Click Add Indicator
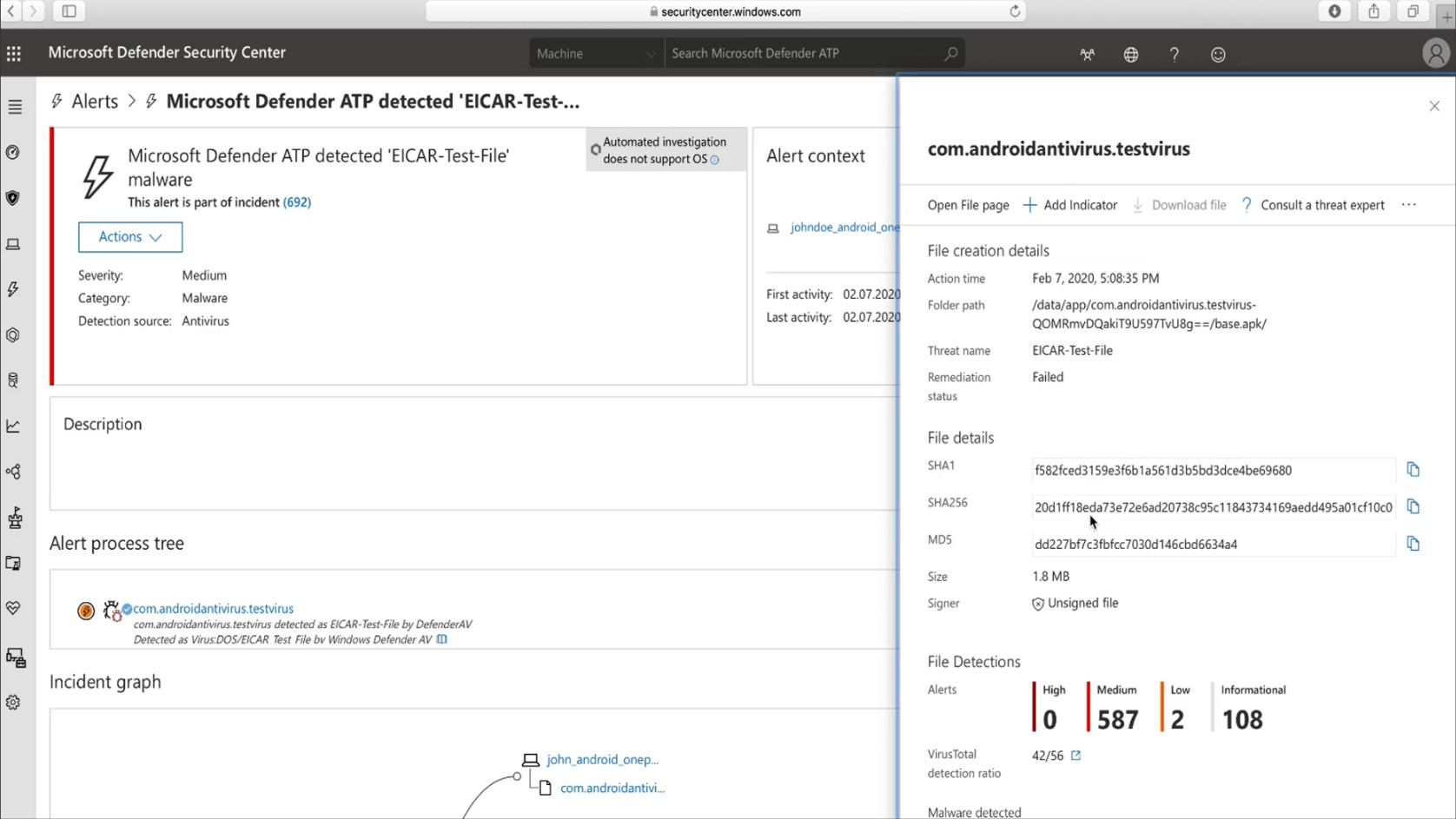 [x=1070, y=205]
